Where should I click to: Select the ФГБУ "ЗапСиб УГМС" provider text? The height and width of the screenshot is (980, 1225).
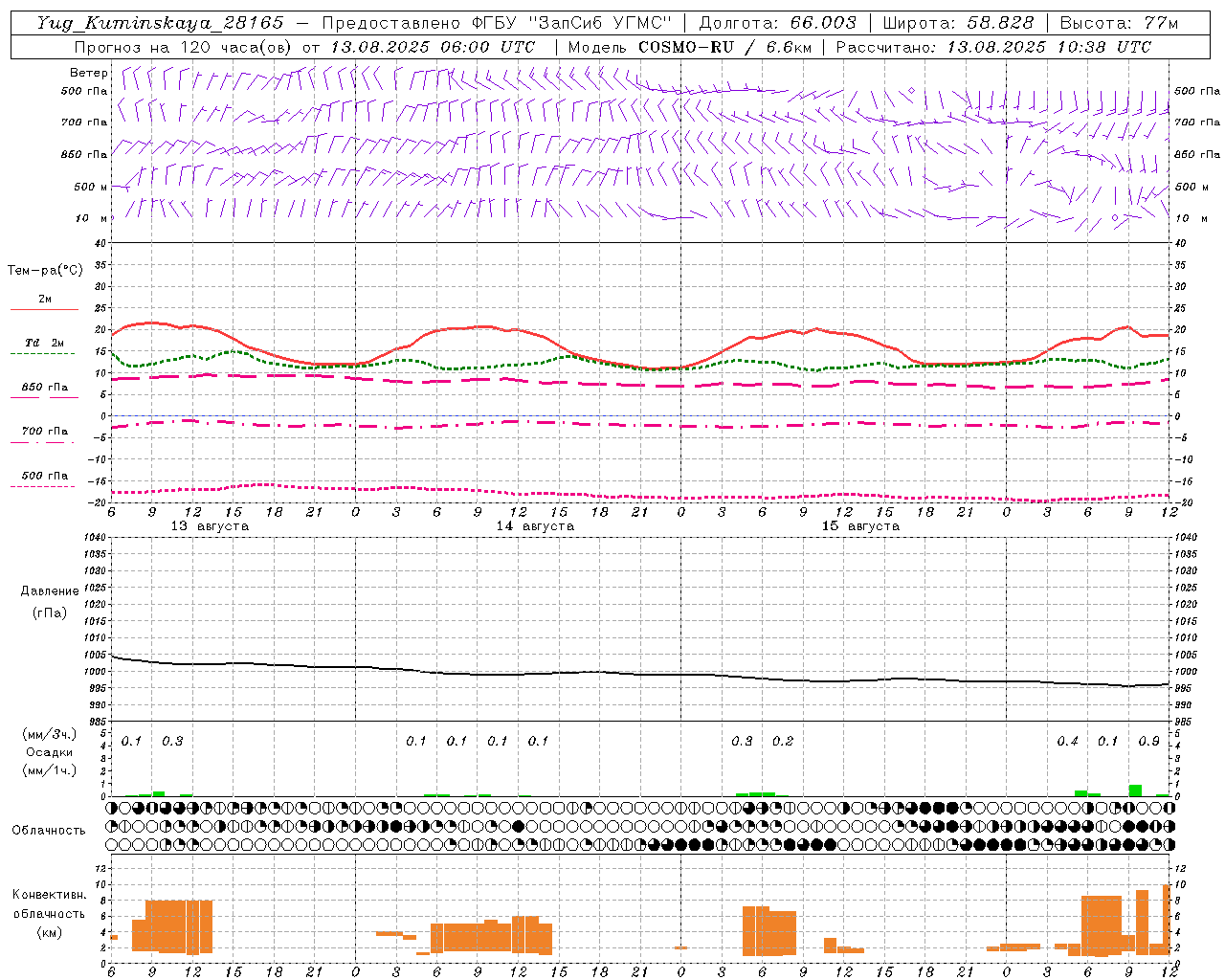(572, 23)
